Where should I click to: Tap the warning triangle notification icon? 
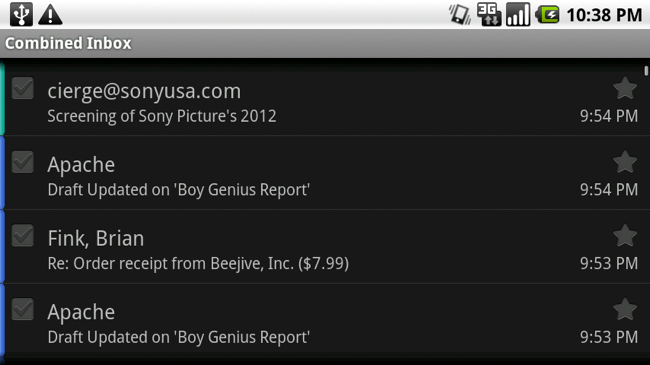(50, 15)
